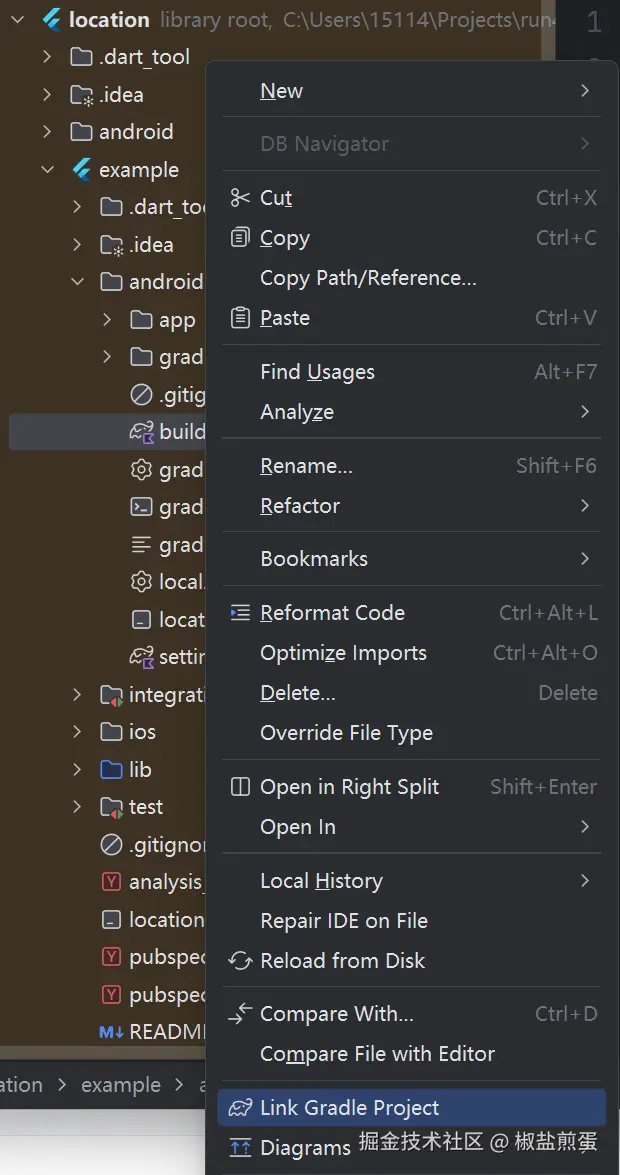The image size is (620, 1175).
Task: Select Find Usages from context menu
Action: point(317,372)
